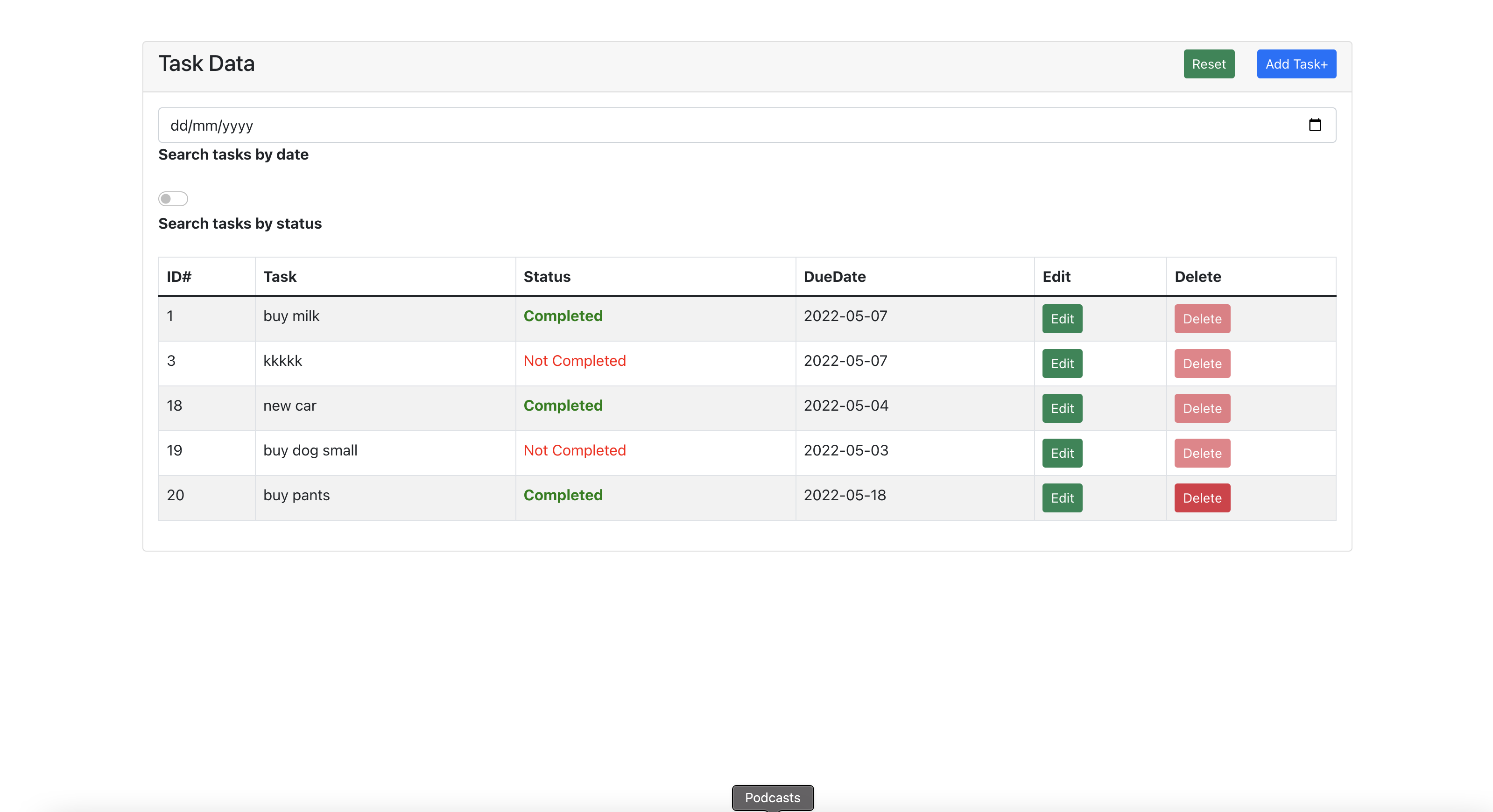Click due date 2022-05-18
The image size is (1493, 812).
(845, 495)
